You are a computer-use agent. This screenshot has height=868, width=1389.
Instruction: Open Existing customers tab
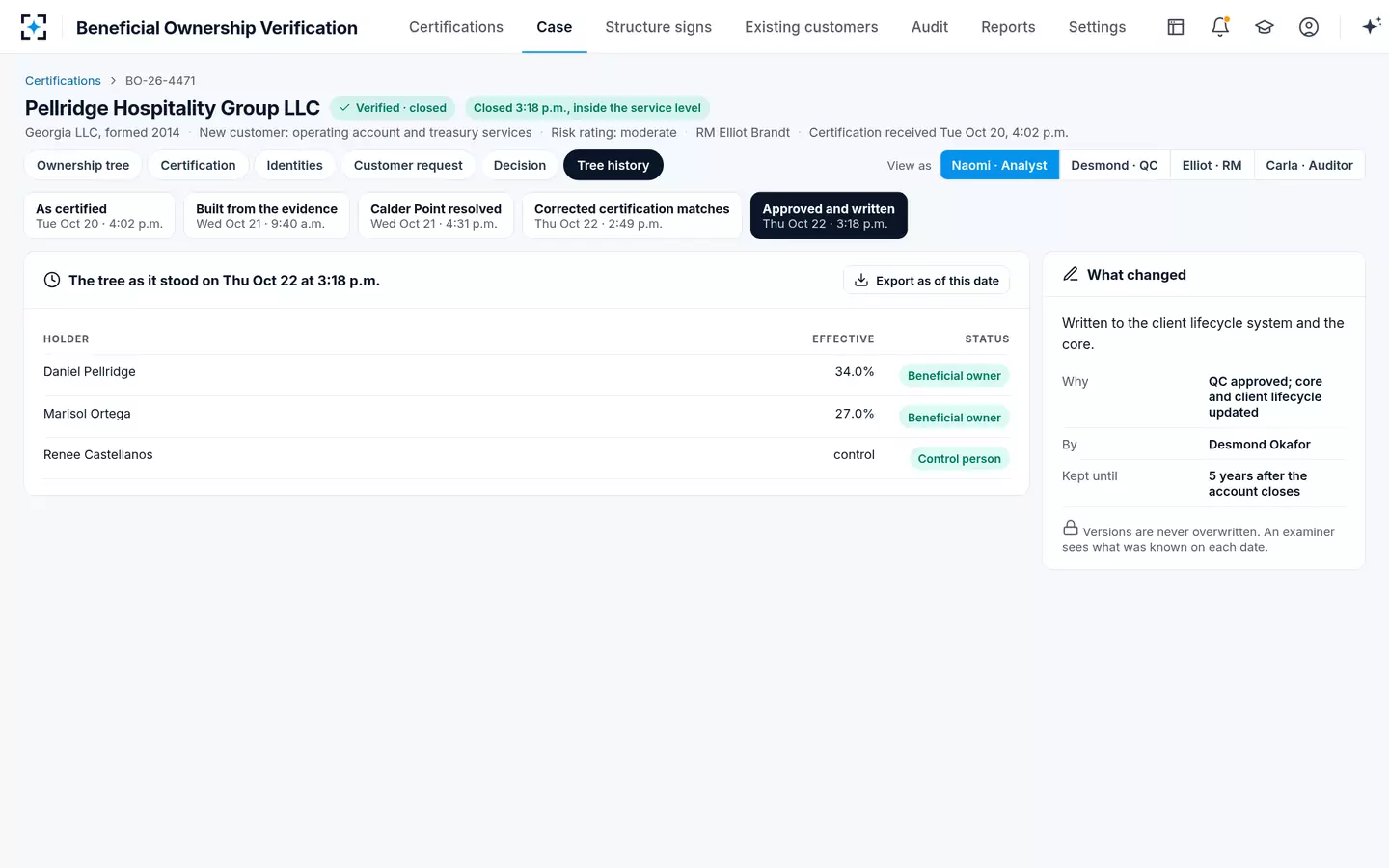point(811,27)
